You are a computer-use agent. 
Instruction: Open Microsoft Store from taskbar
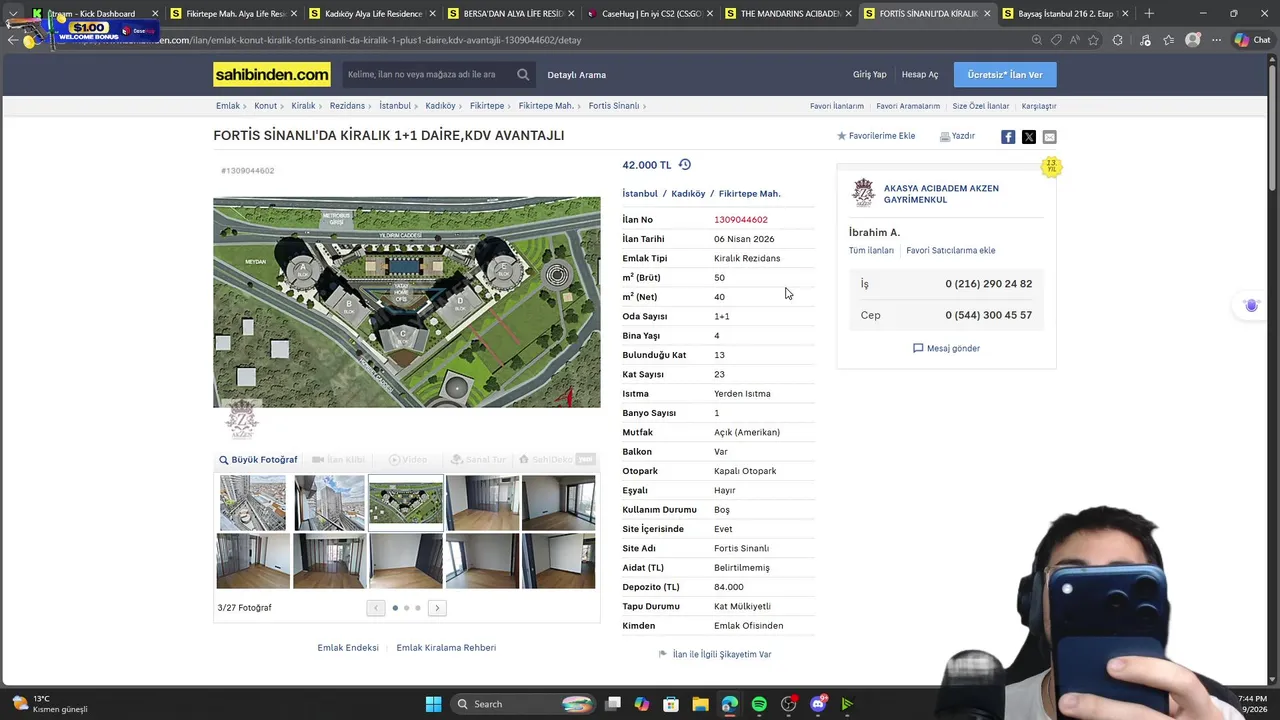pyautogui.click(x=671, y=704)
